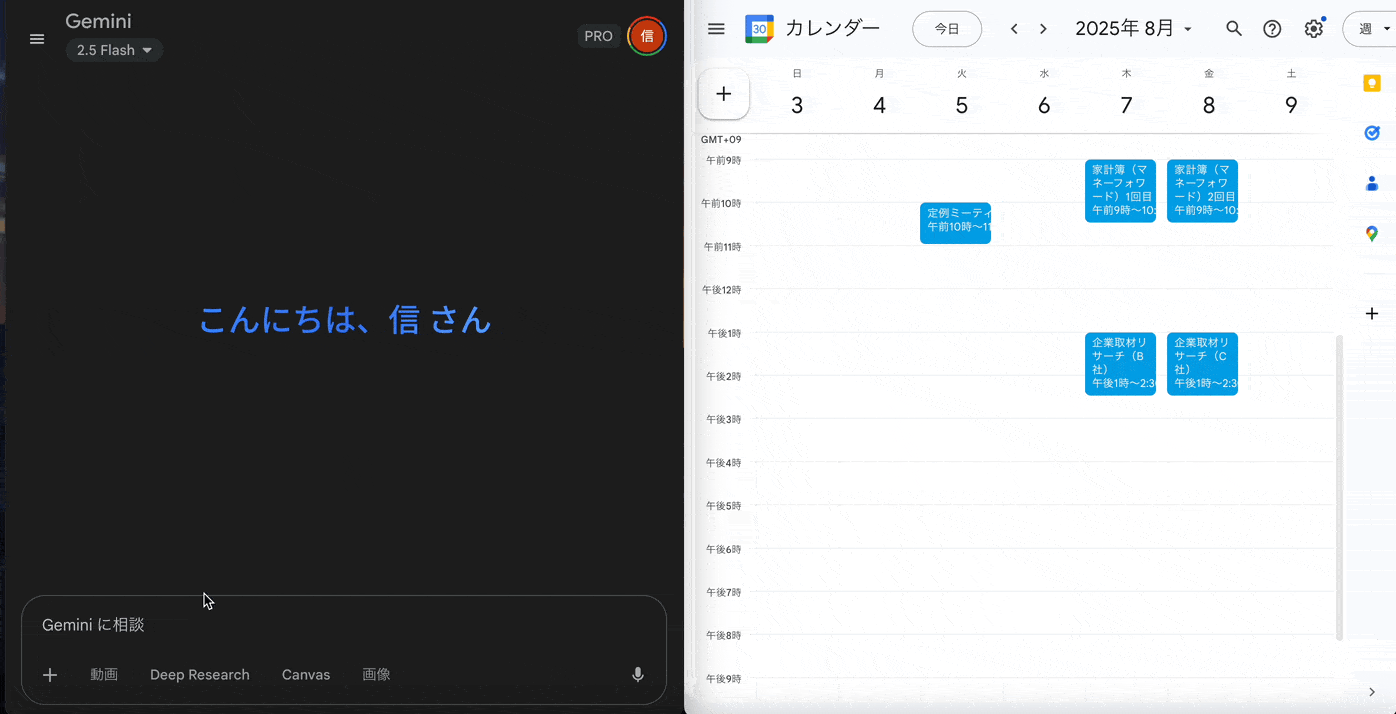Open the calendar help question mark icon
1396x714 pixels.
1272,29
